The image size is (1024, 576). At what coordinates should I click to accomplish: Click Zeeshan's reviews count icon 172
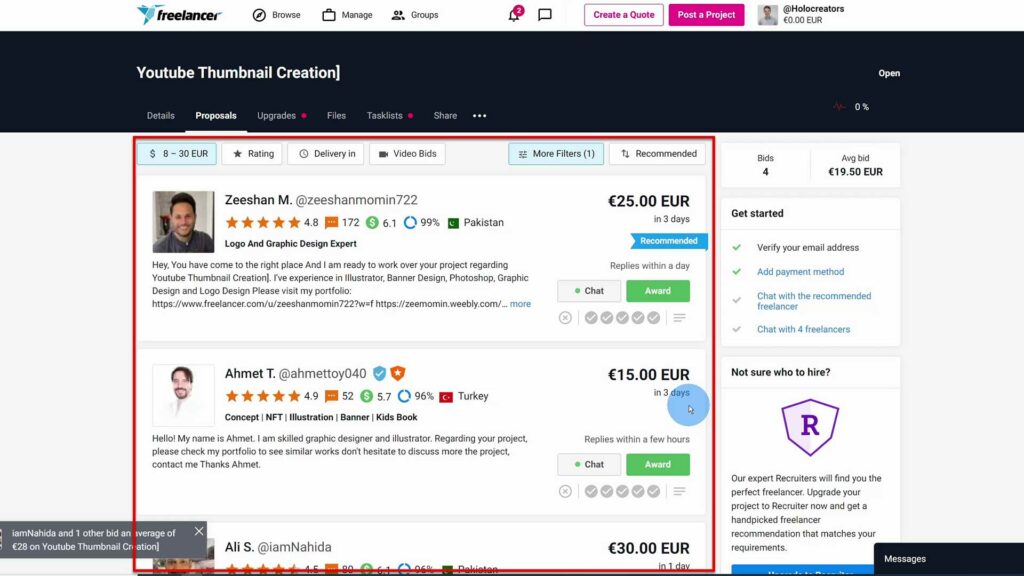[332, 223]
